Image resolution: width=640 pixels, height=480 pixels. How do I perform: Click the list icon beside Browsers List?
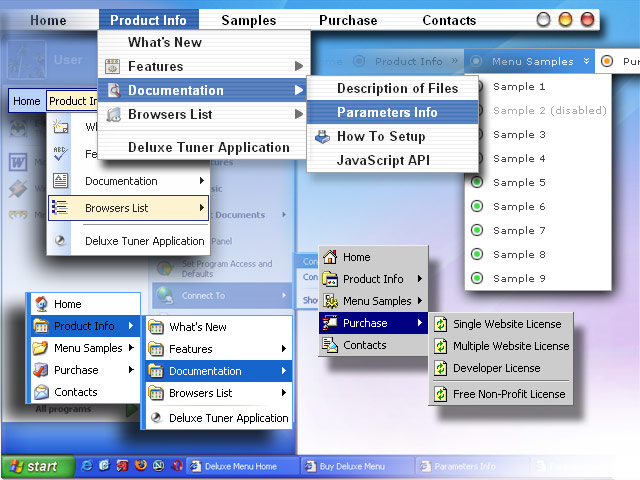60,208
